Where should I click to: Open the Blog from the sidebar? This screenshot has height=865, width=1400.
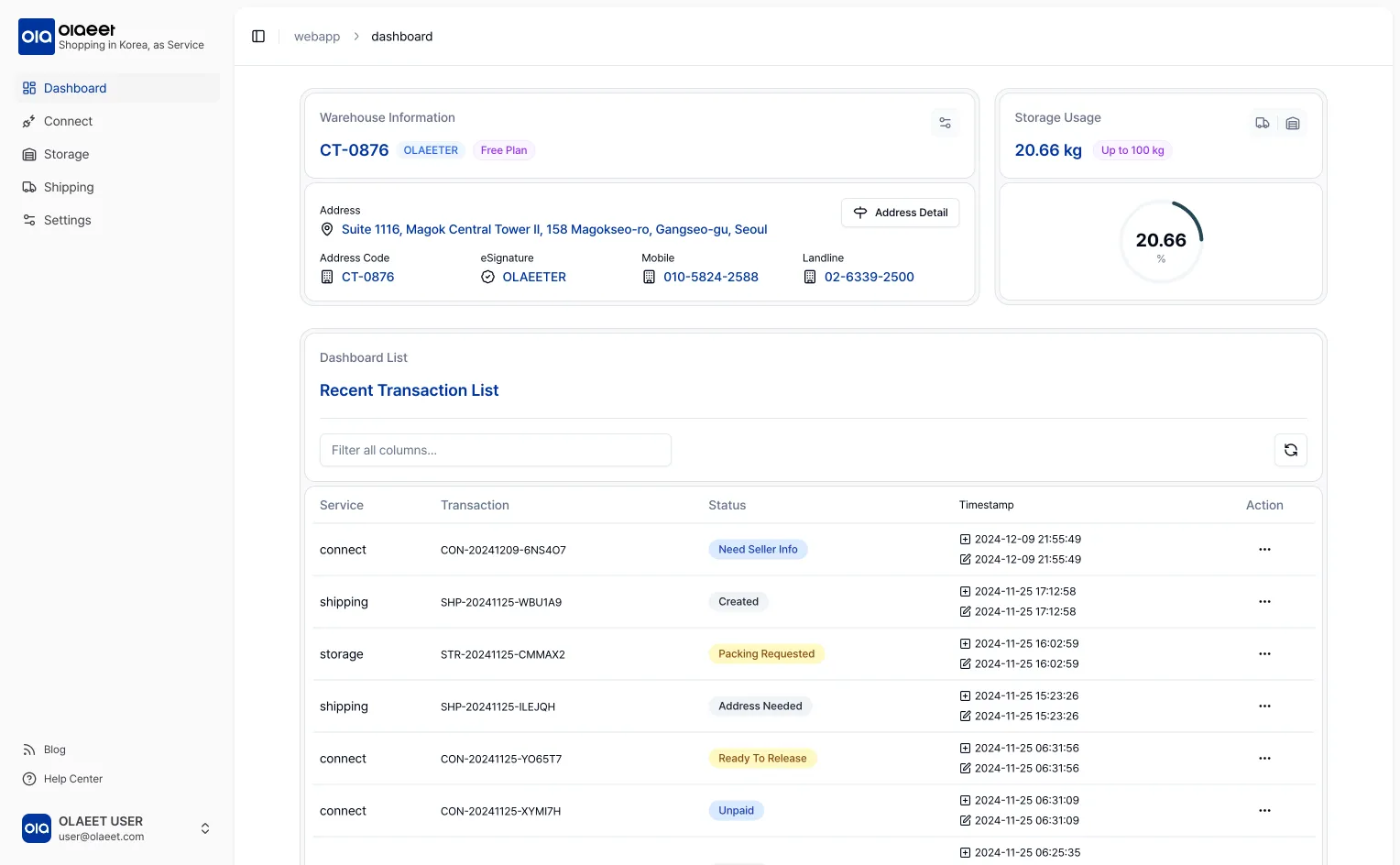pos(53,750)
